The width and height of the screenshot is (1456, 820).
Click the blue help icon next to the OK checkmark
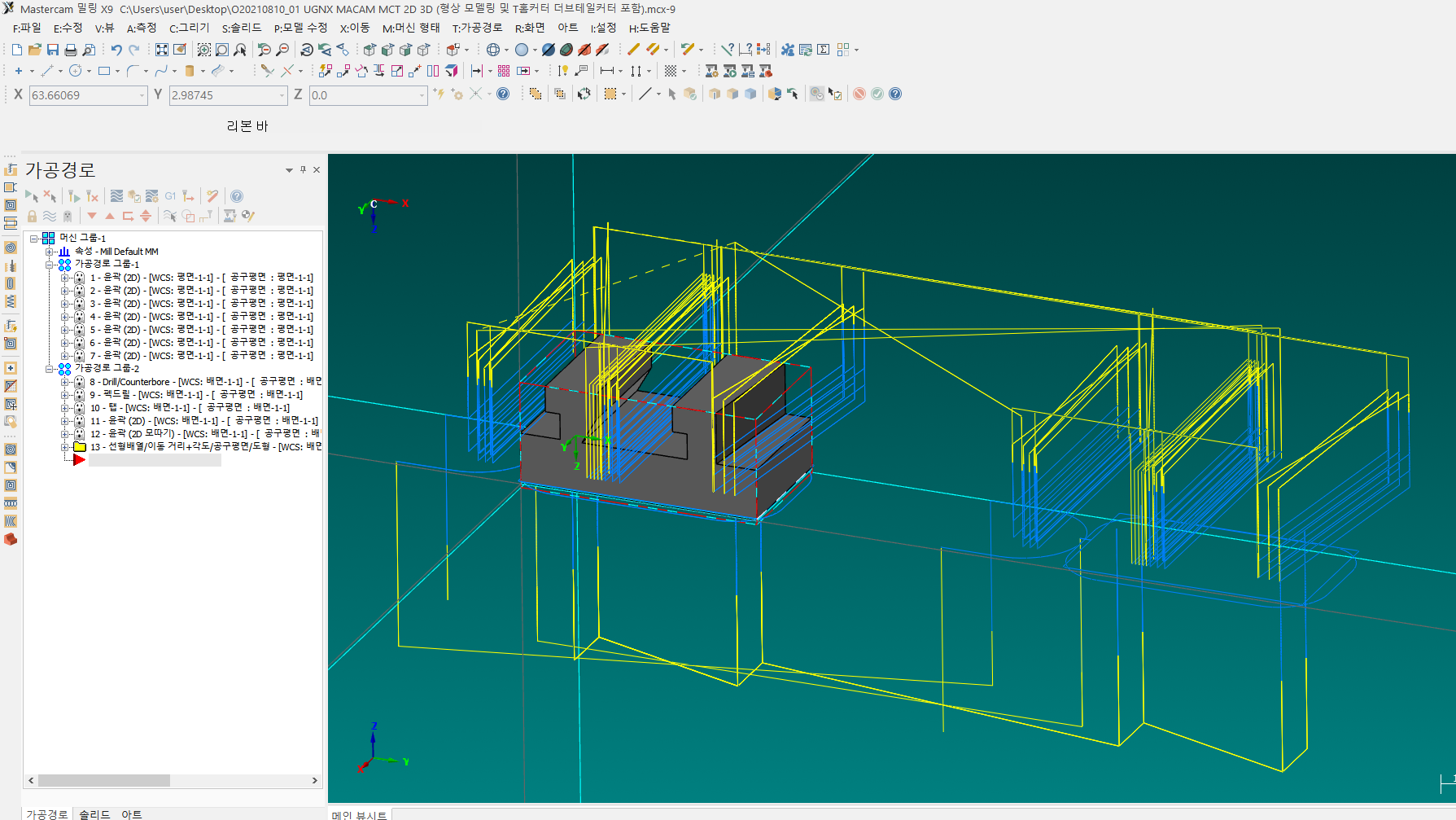pyautogui.click(x=895, y=94)
